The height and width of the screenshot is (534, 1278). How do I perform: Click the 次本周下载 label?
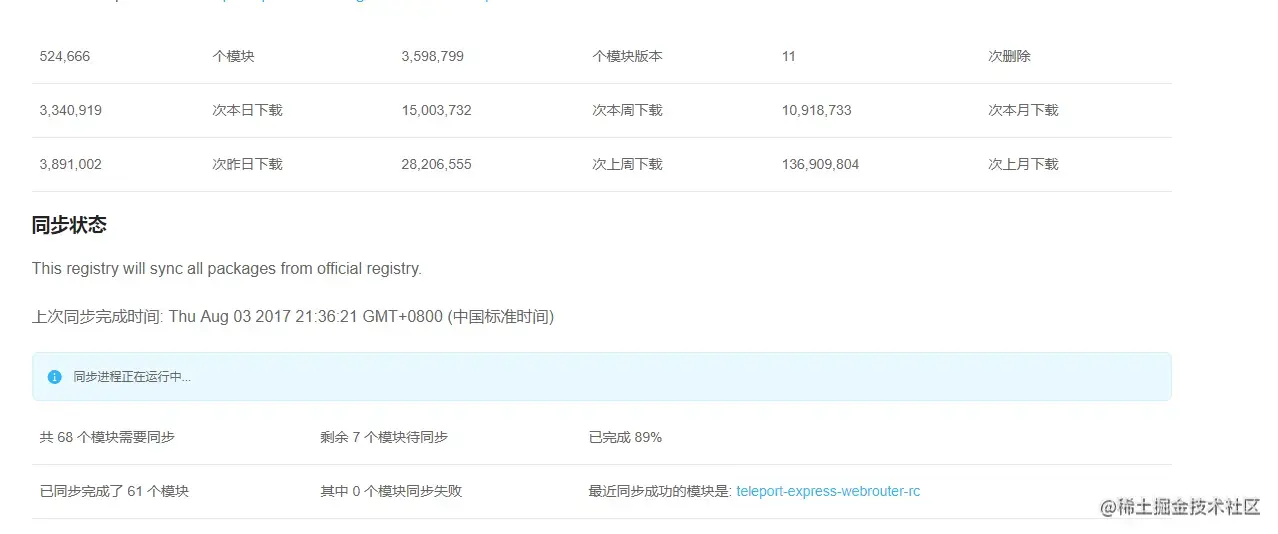[x=627, y=110]
